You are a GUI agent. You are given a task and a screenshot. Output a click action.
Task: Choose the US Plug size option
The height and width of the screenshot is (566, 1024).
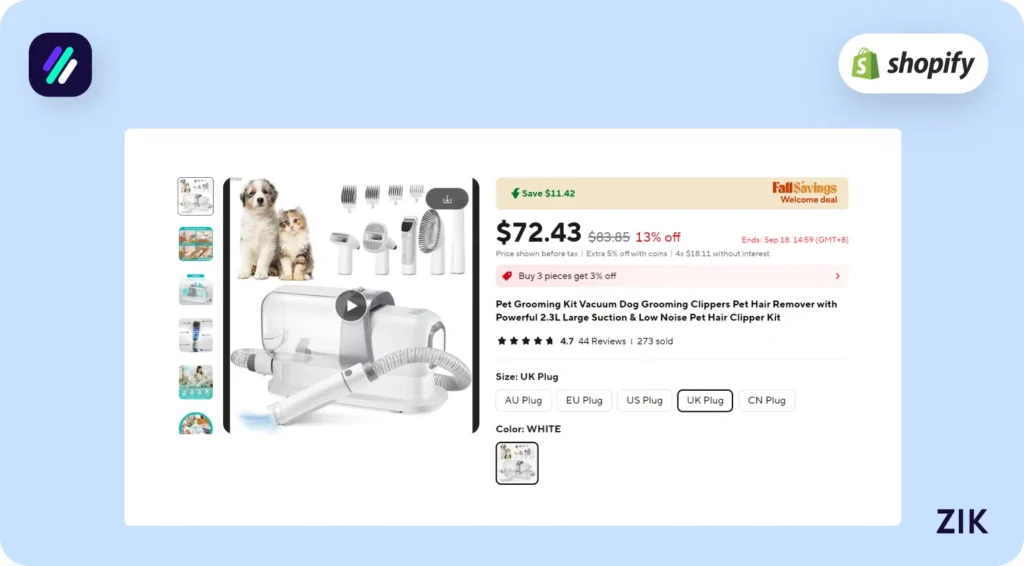pos(644,400)
